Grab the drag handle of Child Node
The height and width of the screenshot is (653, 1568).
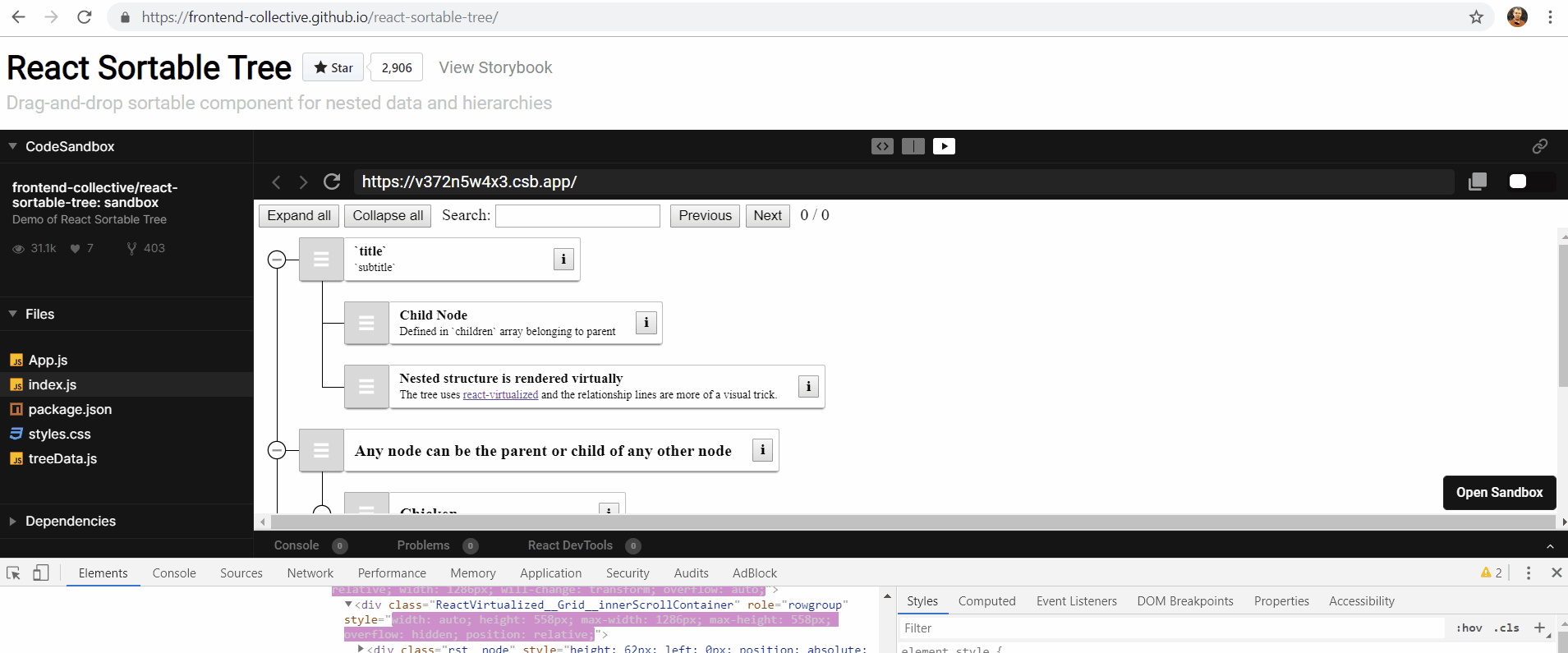(x=366, y=323)
